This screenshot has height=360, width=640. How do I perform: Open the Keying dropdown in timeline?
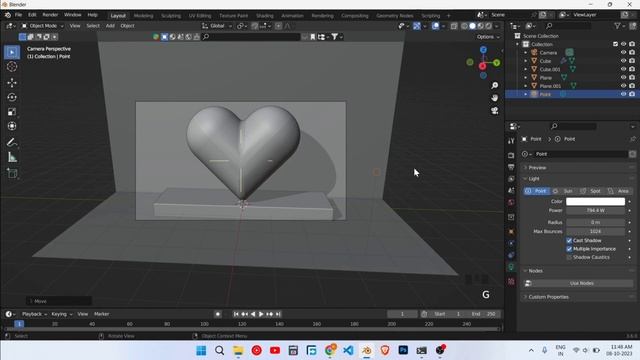(62, 314)
